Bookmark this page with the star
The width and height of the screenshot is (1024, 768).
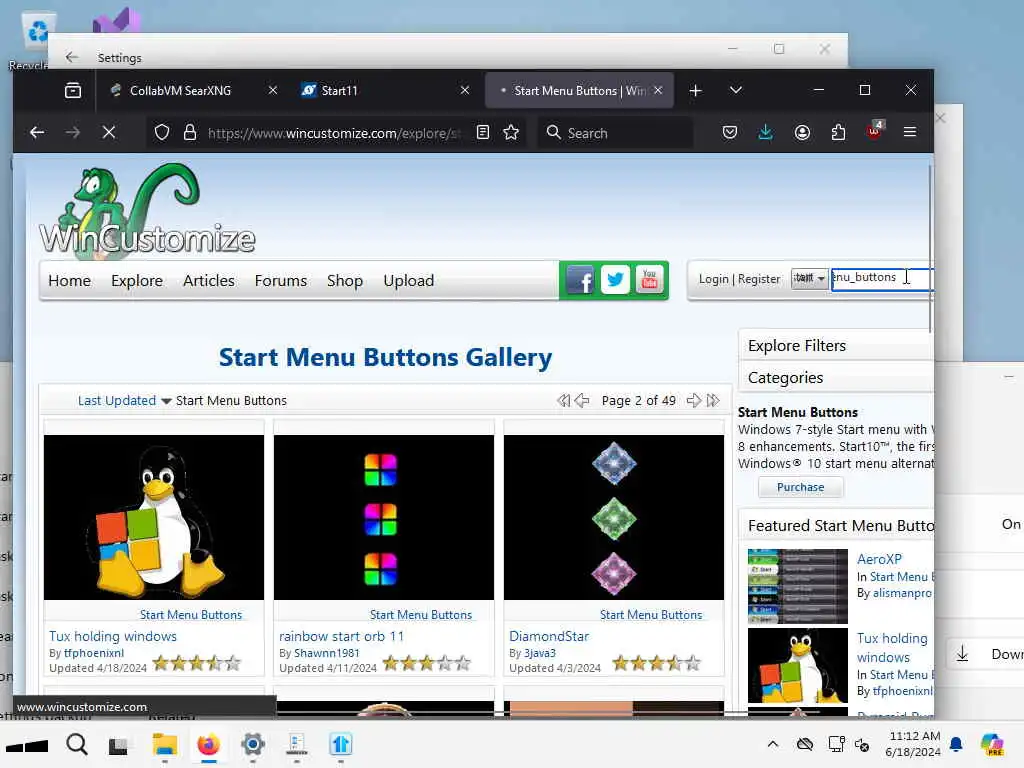click(x=511, y=133)
